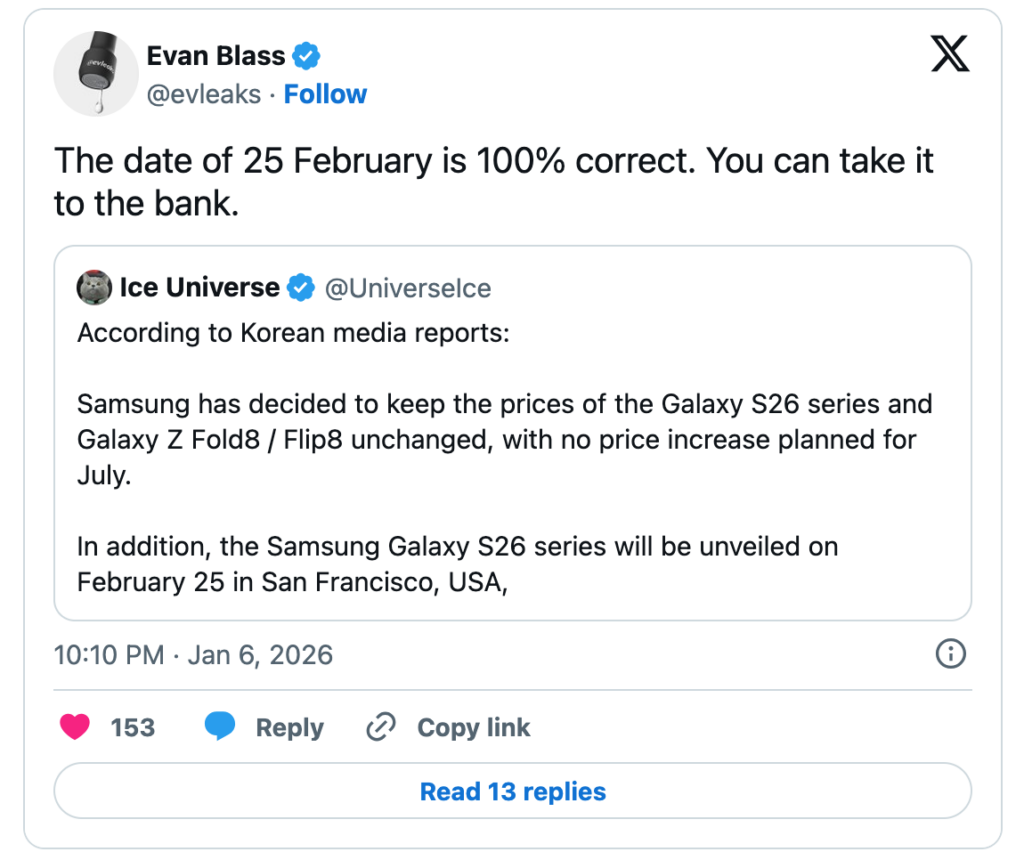Click the 153 likes count
Screen dimensions: 1024x860
coord(133,728)
